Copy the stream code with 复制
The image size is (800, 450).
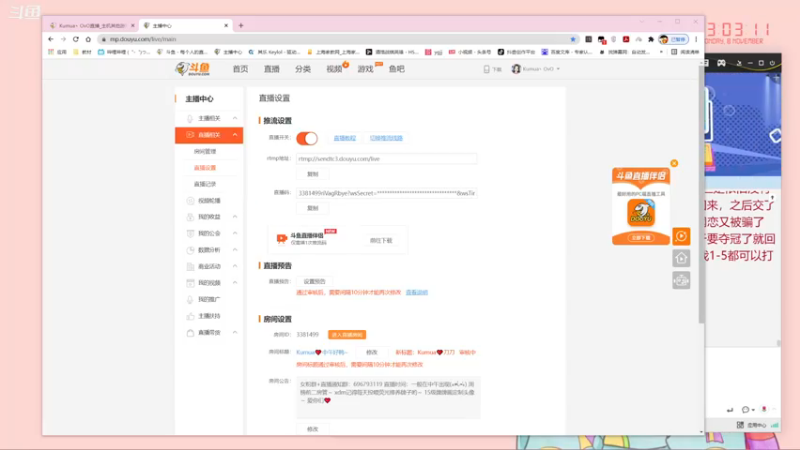point(313,208)
